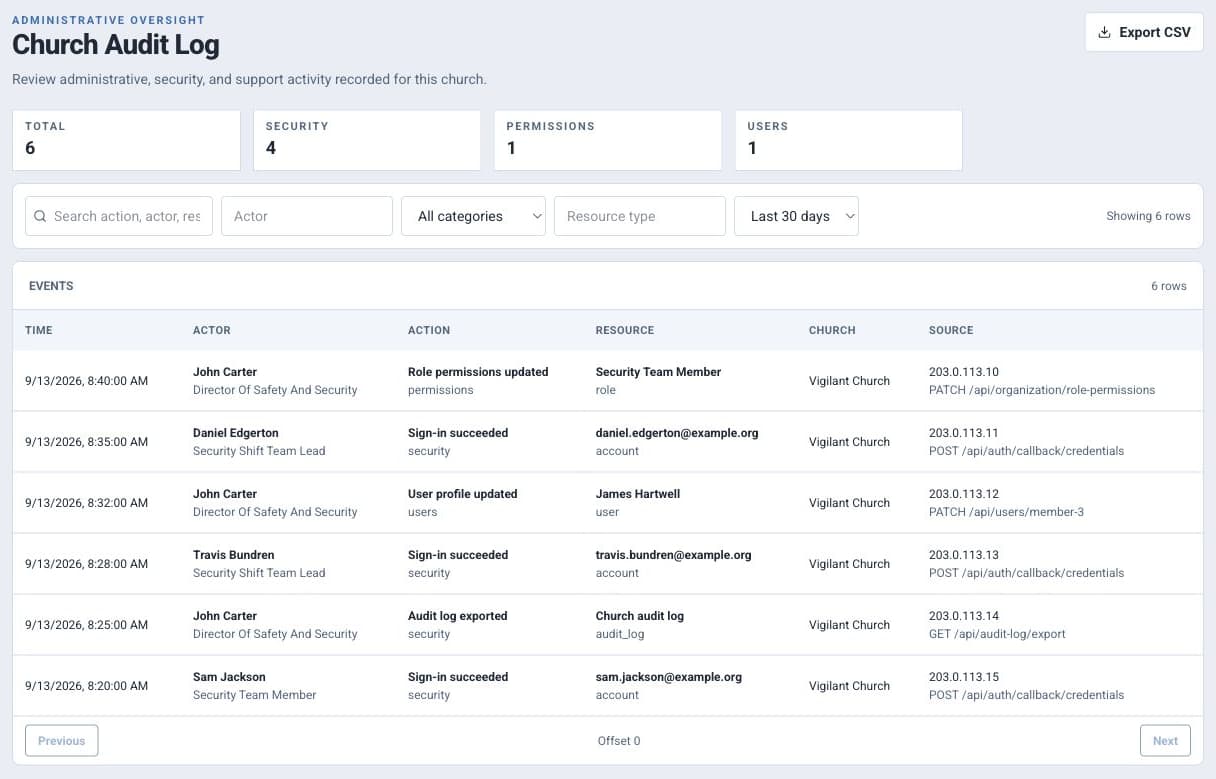Viewport: 1216px width, 779px height.
Task: Click the 9/13/2026, 8:40:00 AM timestamp
Action: pyautogui.click(x=87, y=381)
